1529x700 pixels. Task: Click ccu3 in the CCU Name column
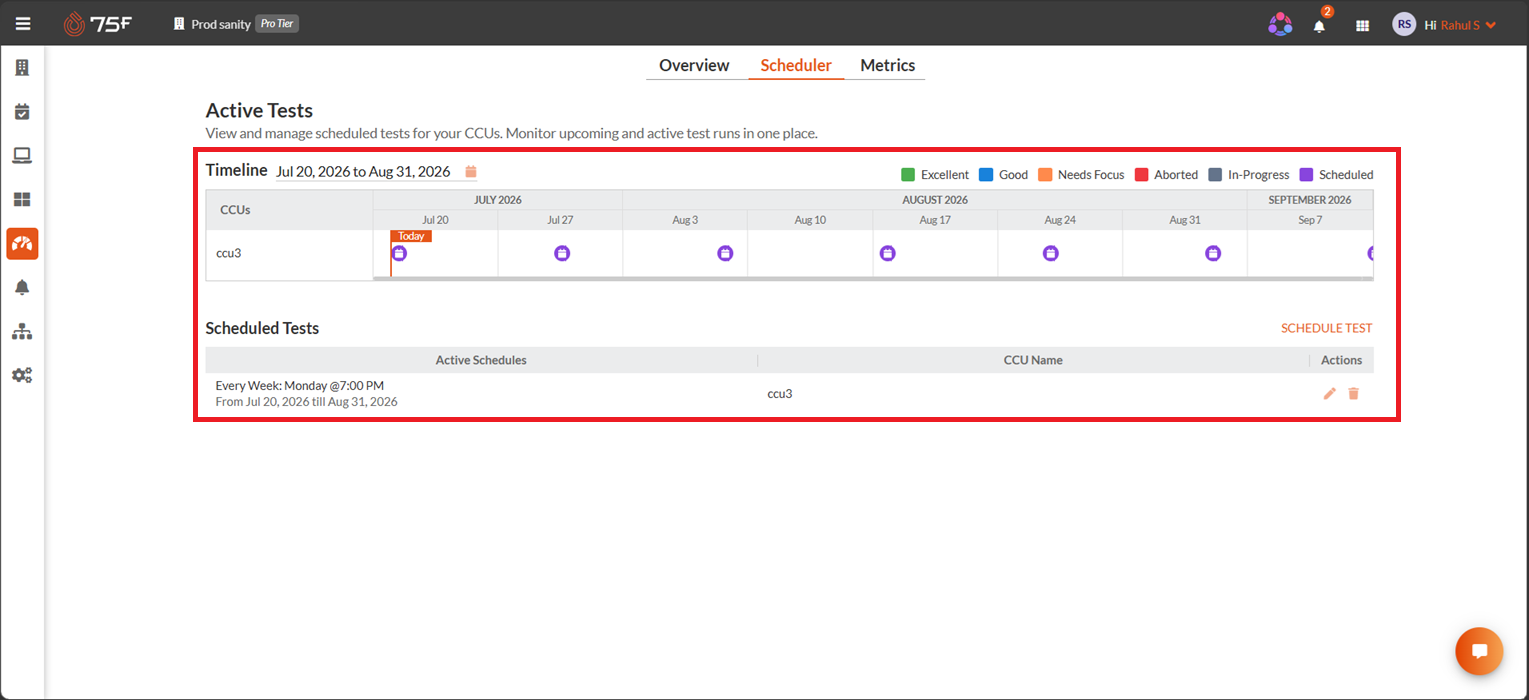point(780,393)
